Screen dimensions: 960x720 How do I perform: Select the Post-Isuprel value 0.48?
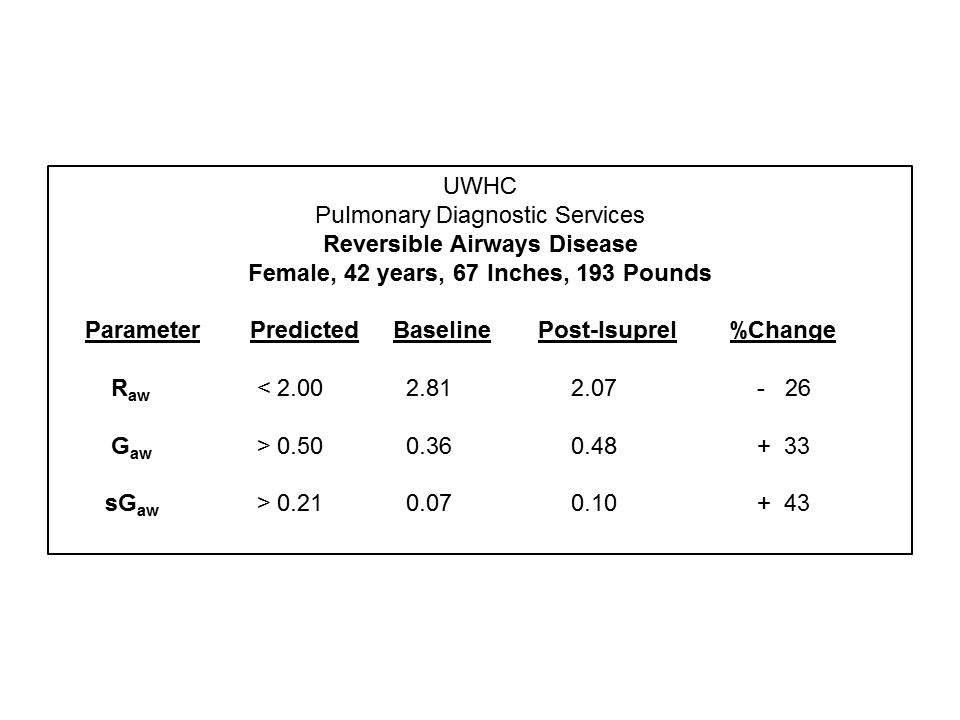(x=594, y=447)
